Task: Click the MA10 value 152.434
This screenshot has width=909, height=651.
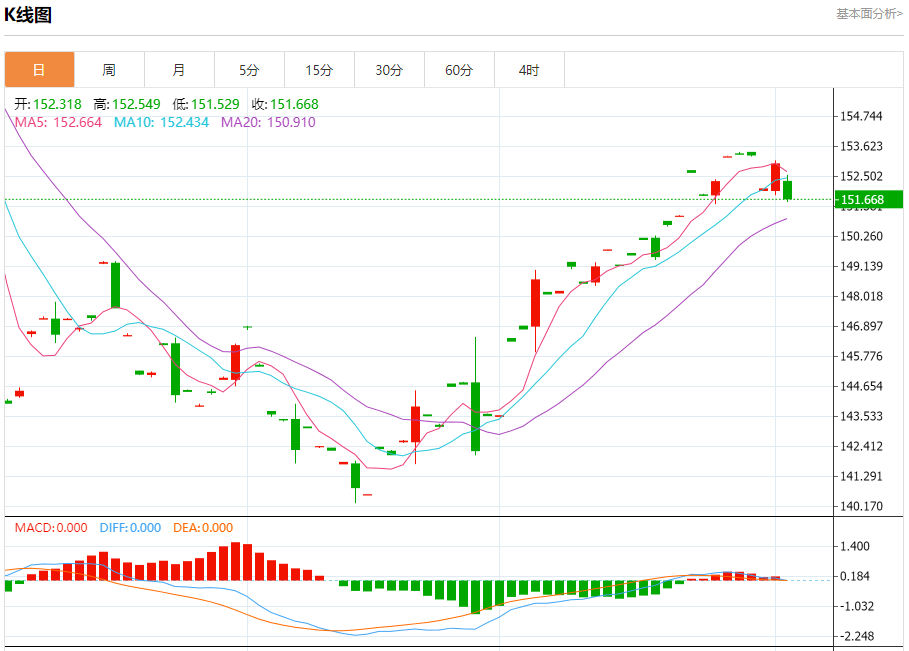Action: coord(184,122)
